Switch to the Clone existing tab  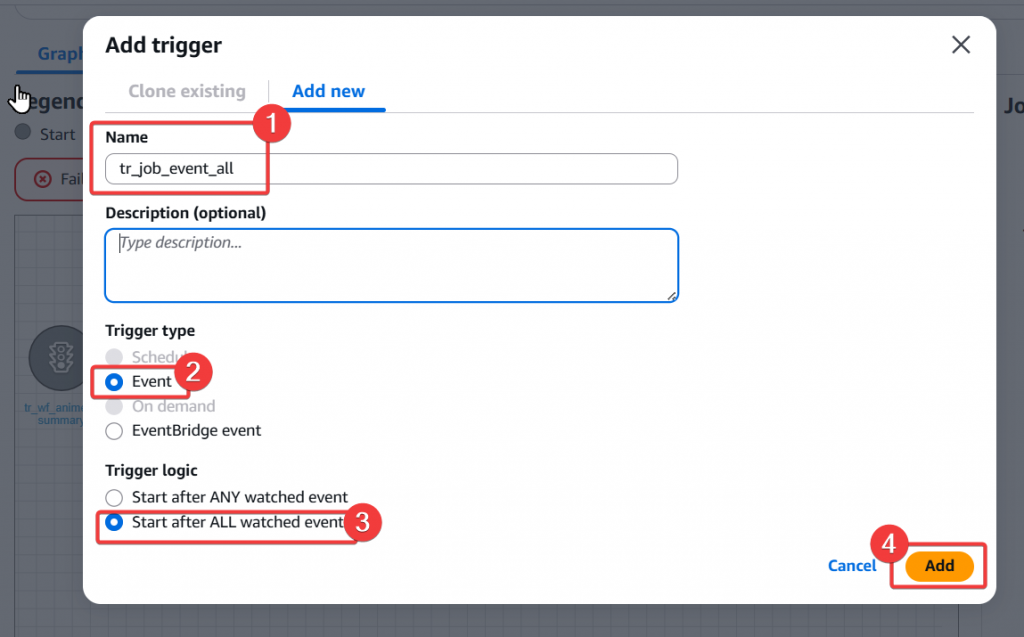(x=187, y=91)
